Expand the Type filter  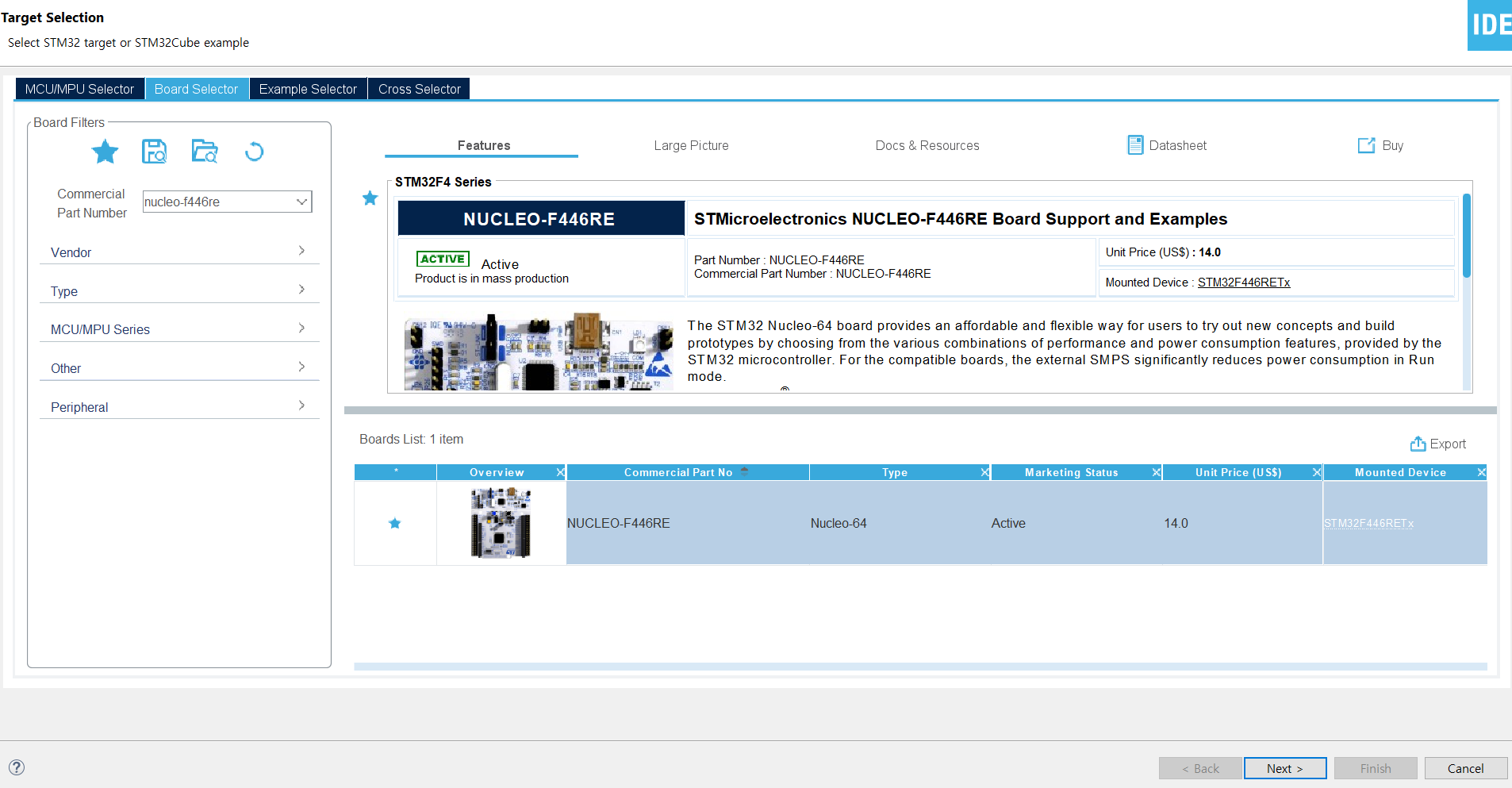[x=179, y=290]
